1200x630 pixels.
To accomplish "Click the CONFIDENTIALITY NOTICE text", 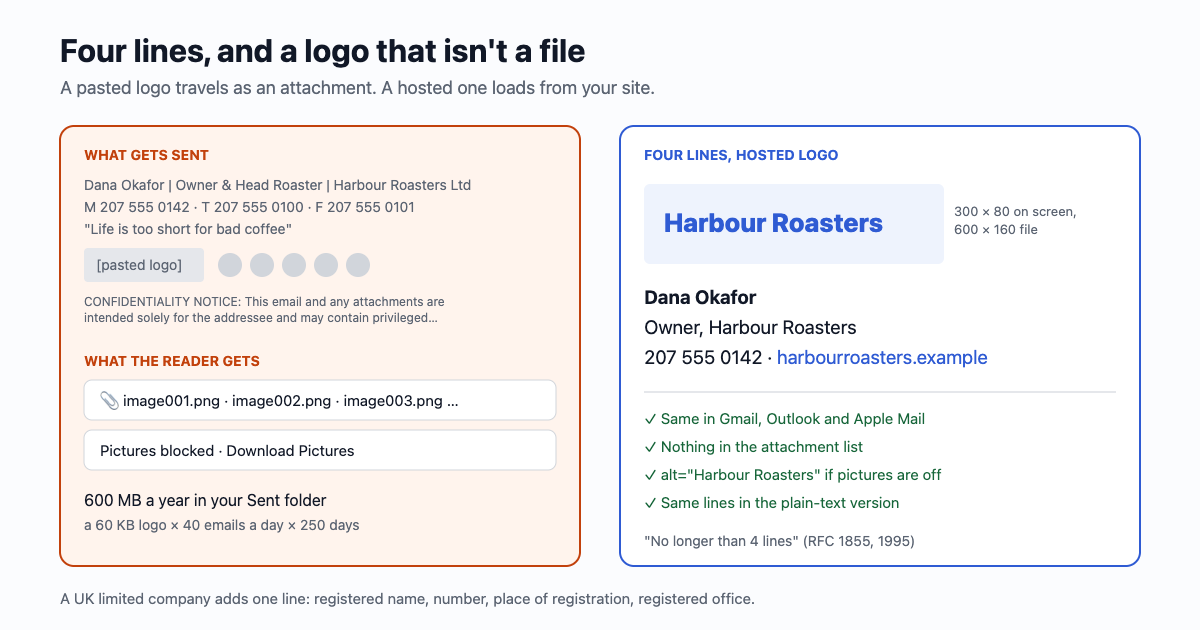I will [x=264, y=310].
